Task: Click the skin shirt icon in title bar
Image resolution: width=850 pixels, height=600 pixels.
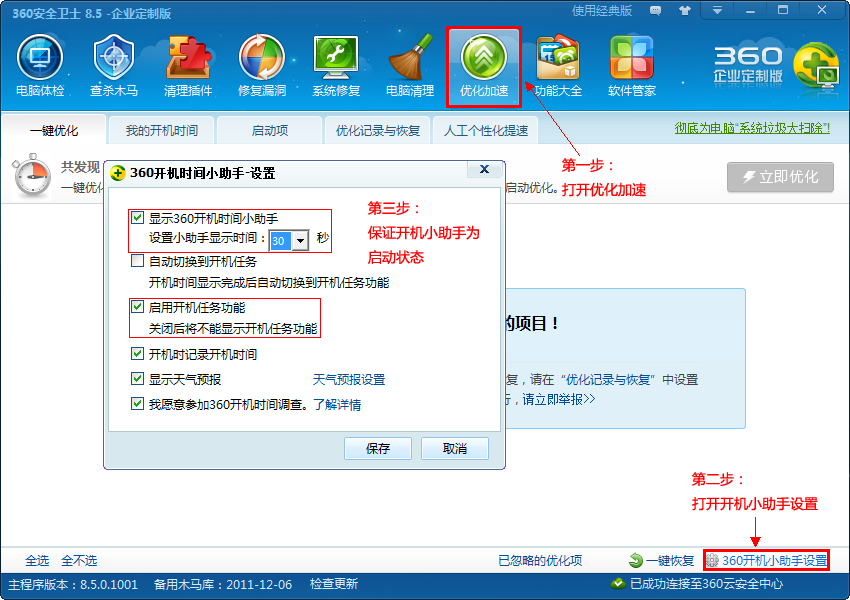Action: coord(685,11)
